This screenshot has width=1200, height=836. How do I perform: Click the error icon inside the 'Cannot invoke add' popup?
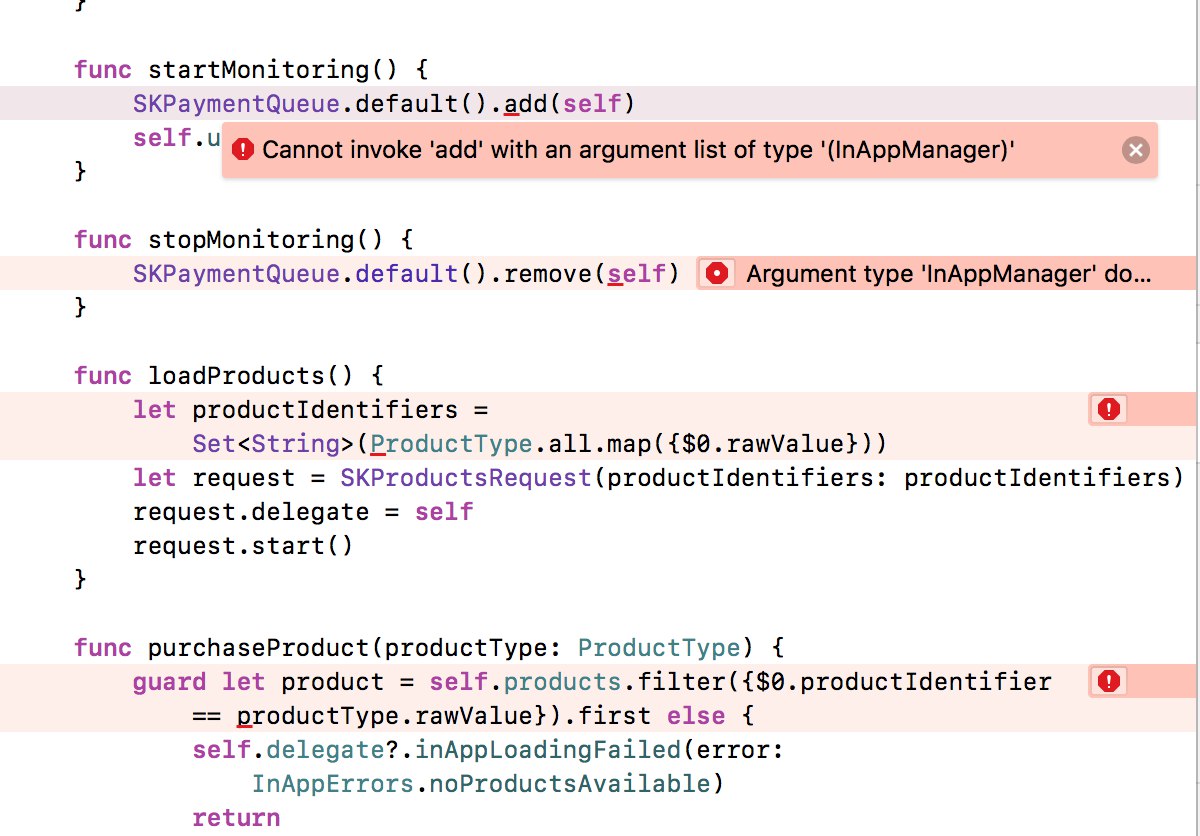[x=242, y=150]
